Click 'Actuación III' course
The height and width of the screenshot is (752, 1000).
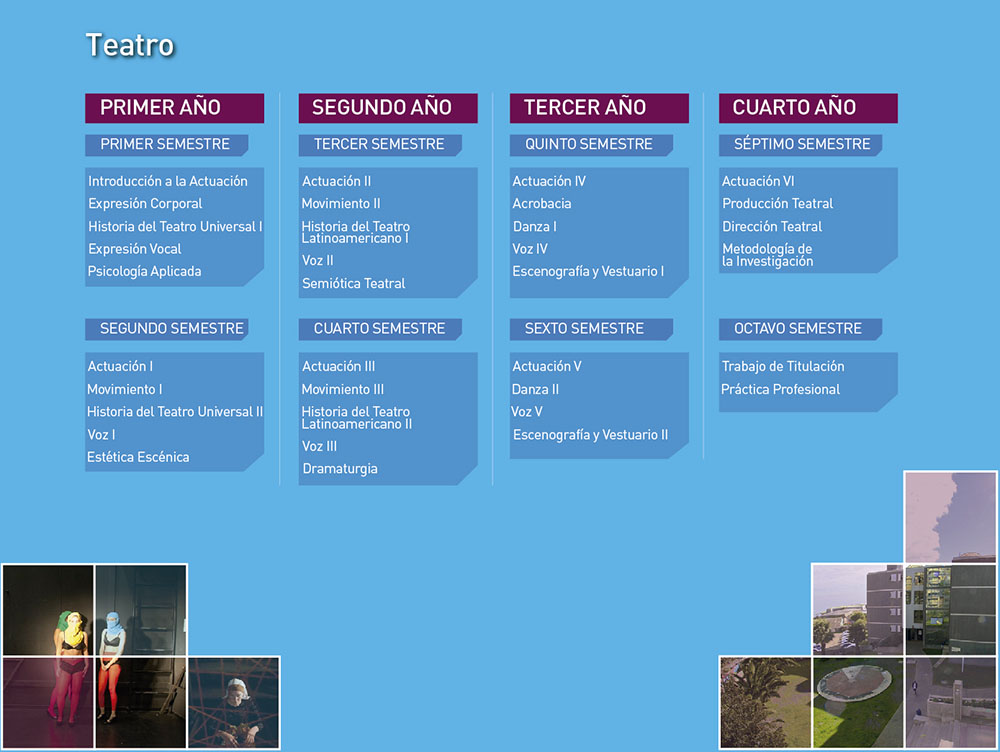click(x=339, y=367)
